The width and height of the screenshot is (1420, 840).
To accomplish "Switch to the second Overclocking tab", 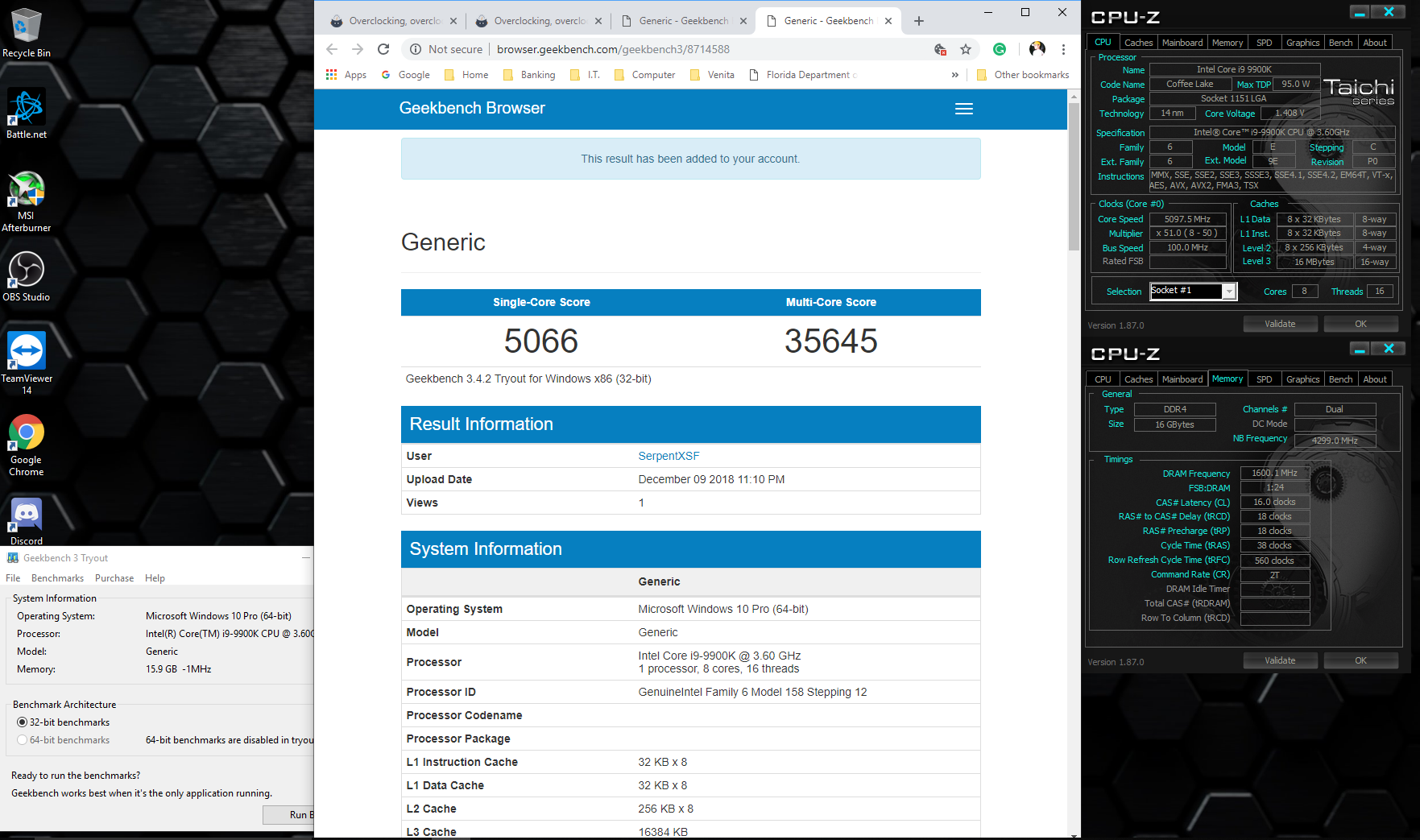I will coord(540,21).
